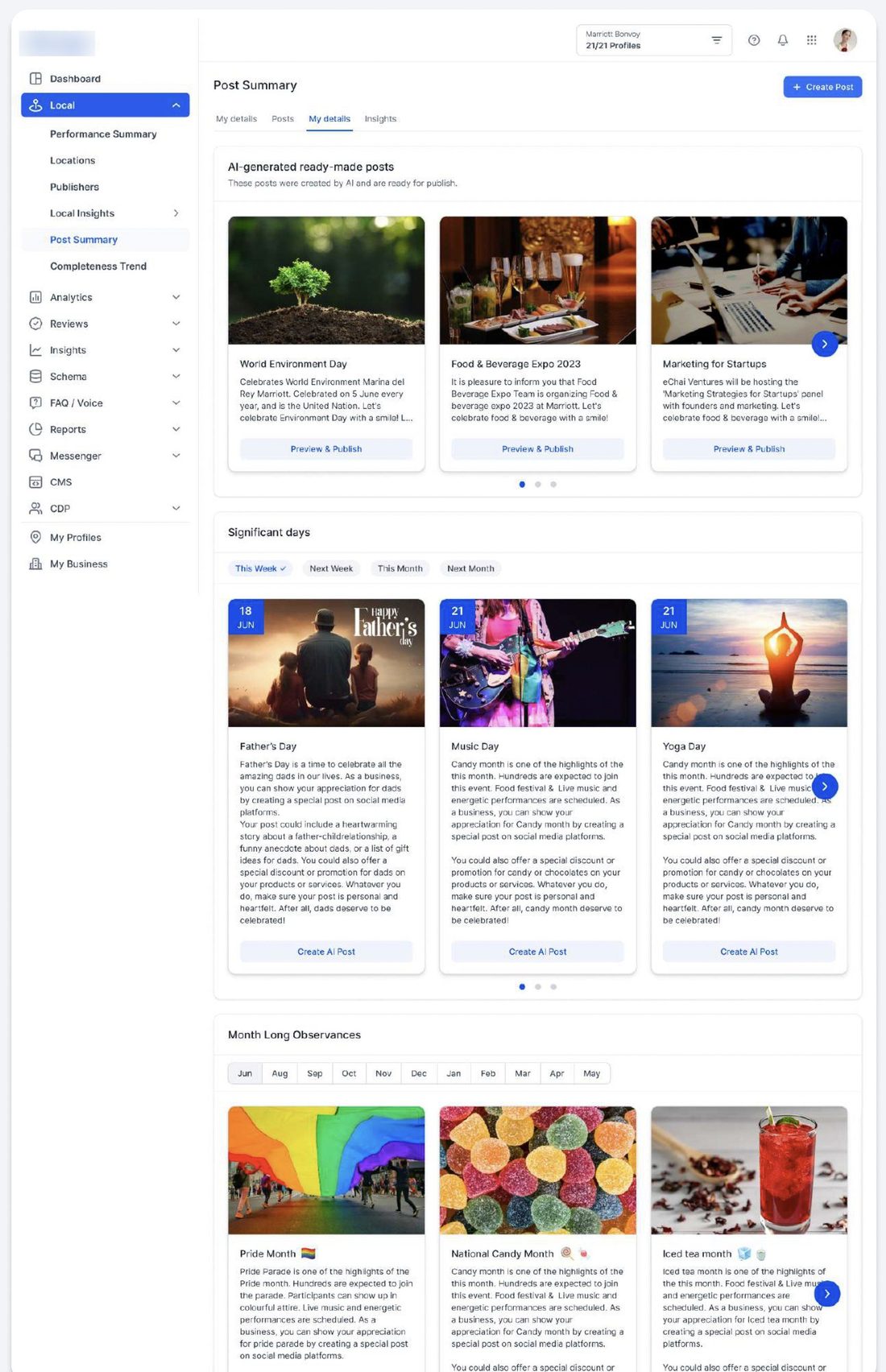Open the Pride Month rainbow flag image
Screen dimensions: 886x1372
[326, 1170]
